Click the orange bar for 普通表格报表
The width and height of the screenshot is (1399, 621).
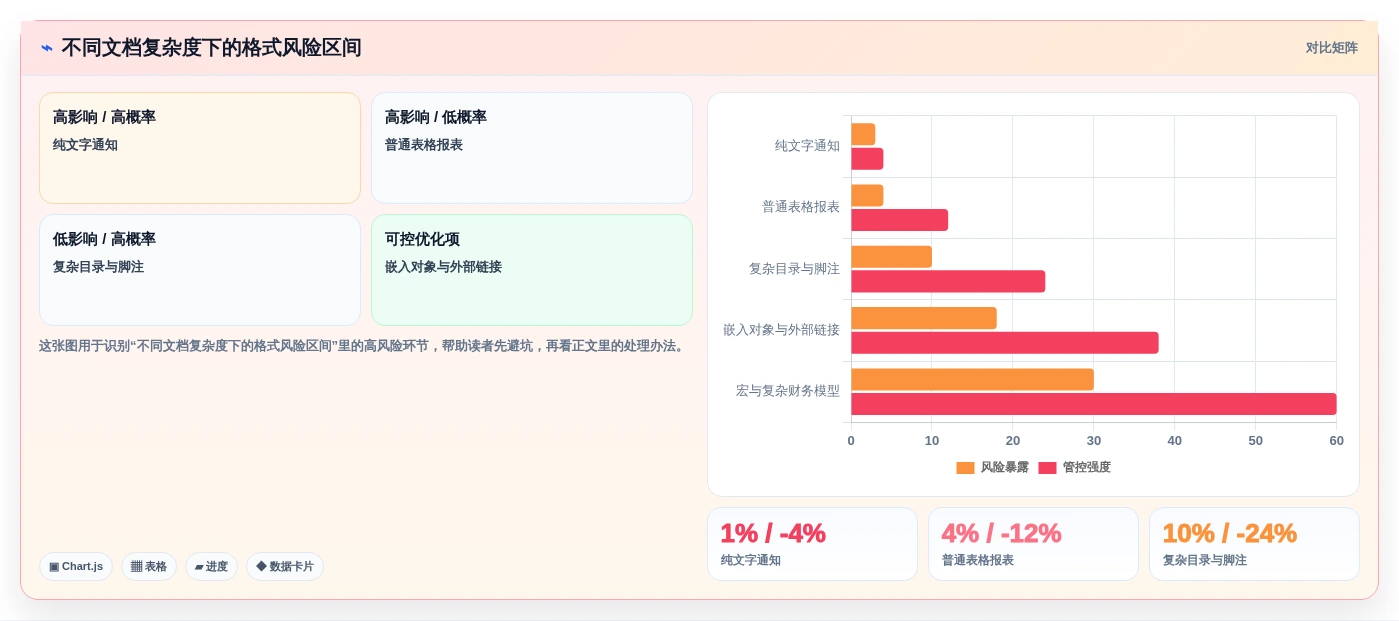pos(867,195)
